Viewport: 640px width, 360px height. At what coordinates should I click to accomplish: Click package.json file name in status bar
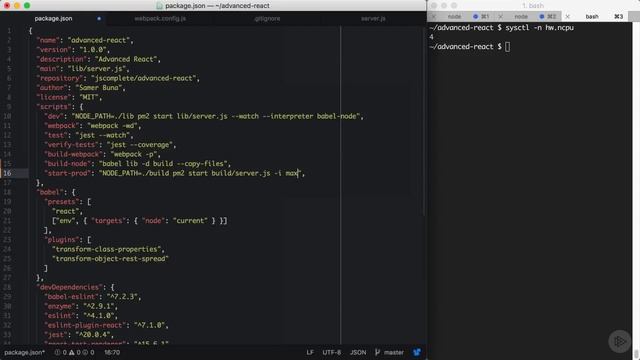point(24,352)
